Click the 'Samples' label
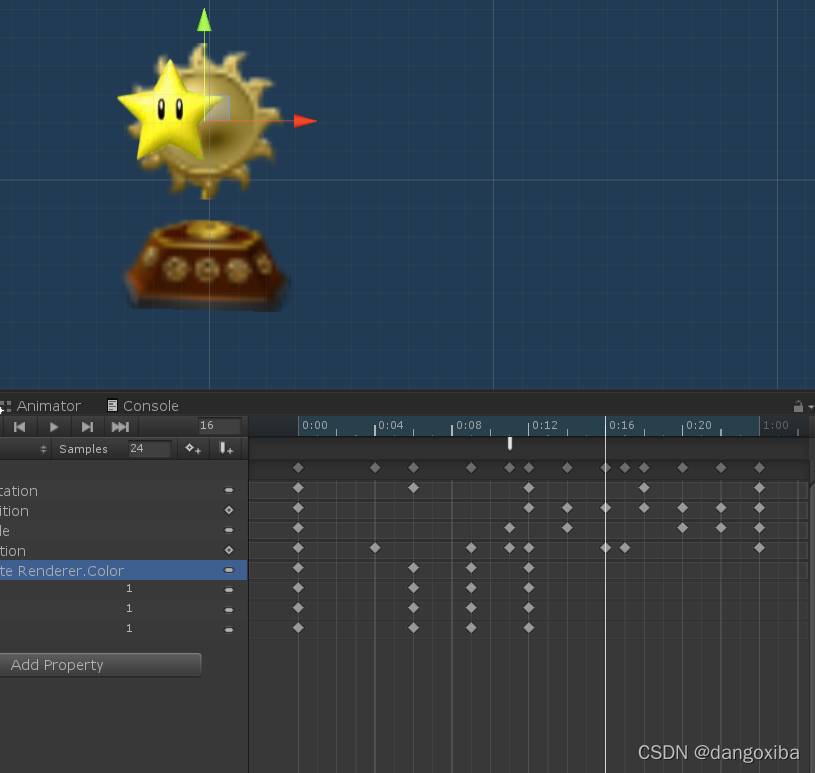Viewport: 815px width, 773px height. 83,449
